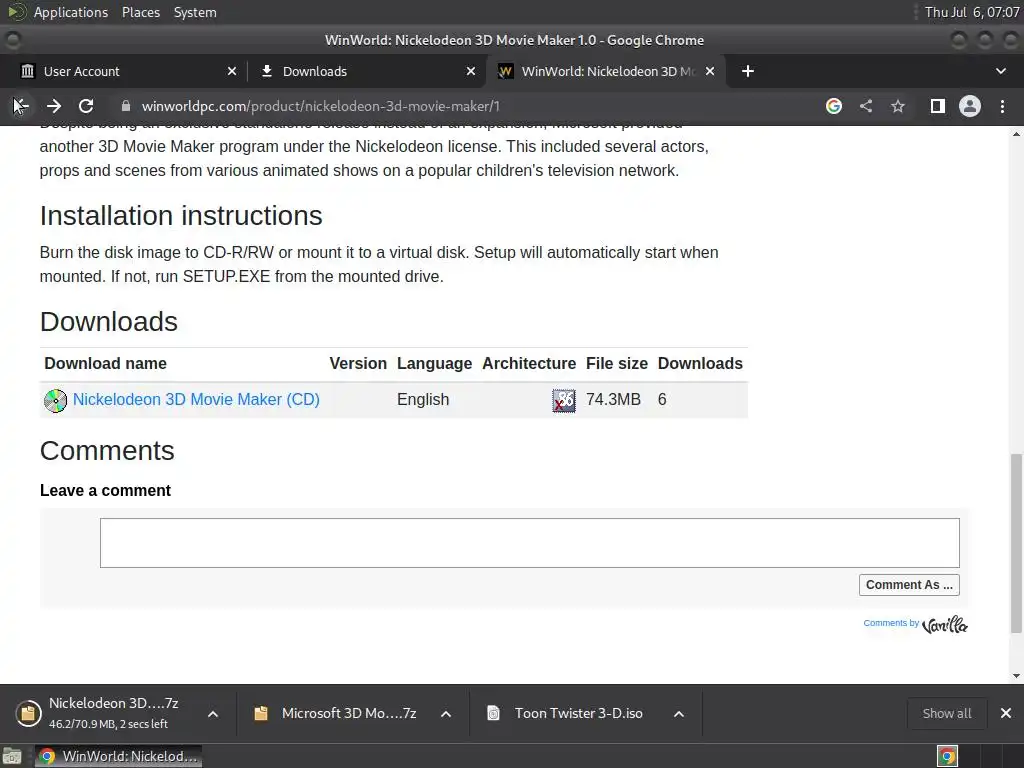The height and width of the screenshot is (768, 1024).
Task: Expand options for Microsoft 3D Mo .7z download
Action: (446, 714)
